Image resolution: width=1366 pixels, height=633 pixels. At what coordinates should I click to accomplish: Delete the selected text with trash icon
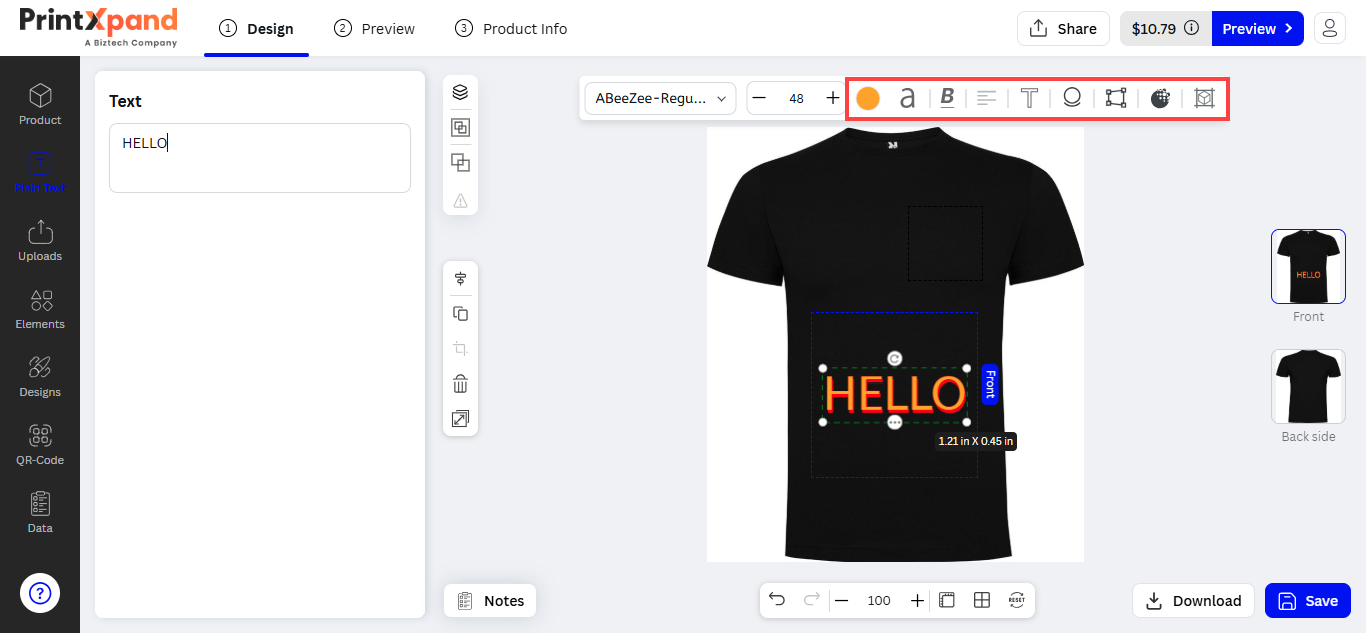click(x=460, y=384)
